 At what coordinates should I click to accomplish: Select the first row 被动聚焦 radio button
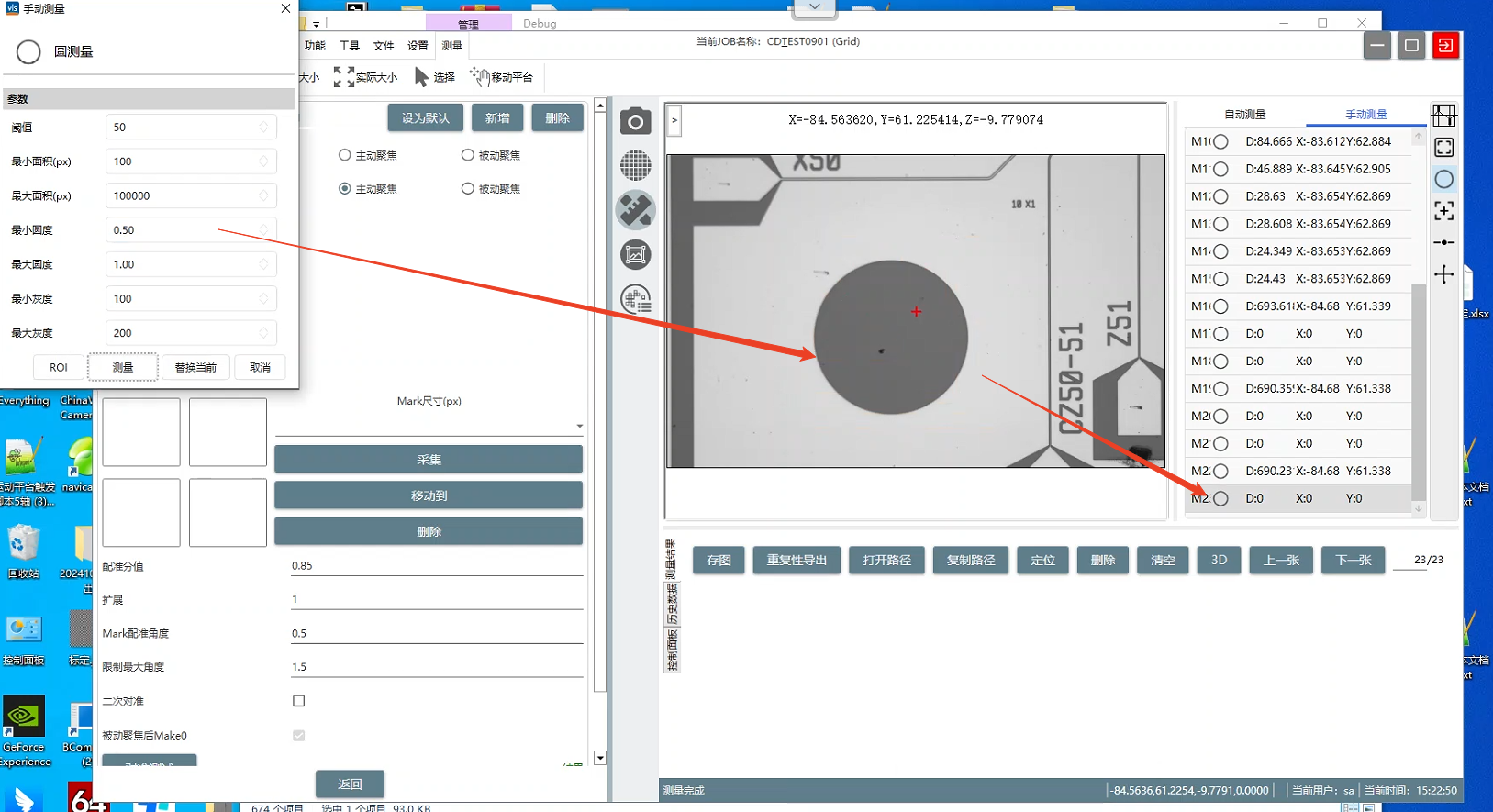[x=468, y=155]
